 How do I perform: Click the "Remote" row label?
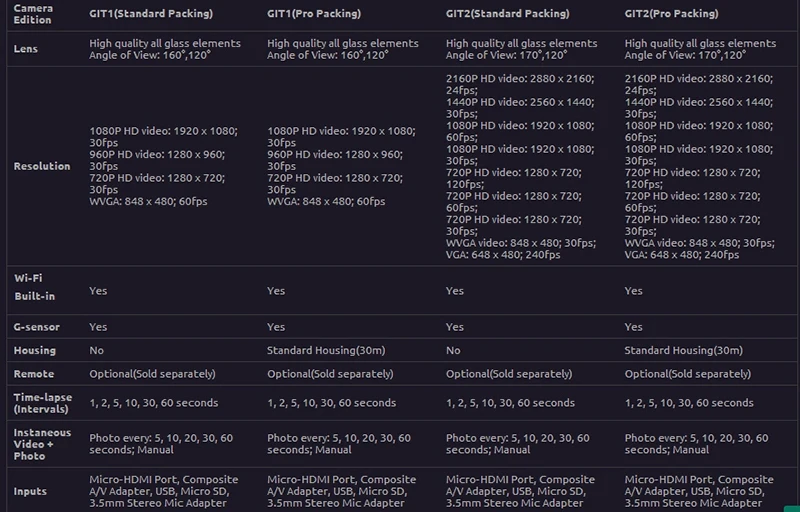coord(34,374)
